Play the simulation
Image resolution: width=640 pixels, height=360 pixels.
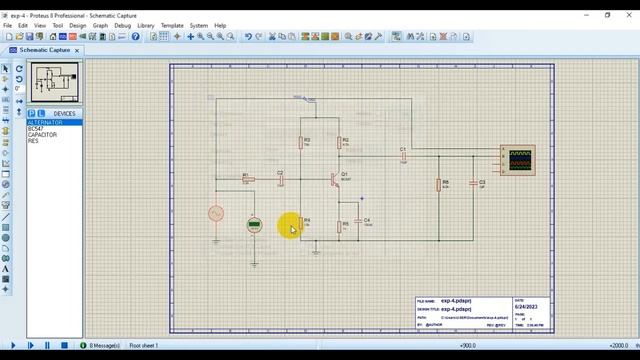[13, 345]
